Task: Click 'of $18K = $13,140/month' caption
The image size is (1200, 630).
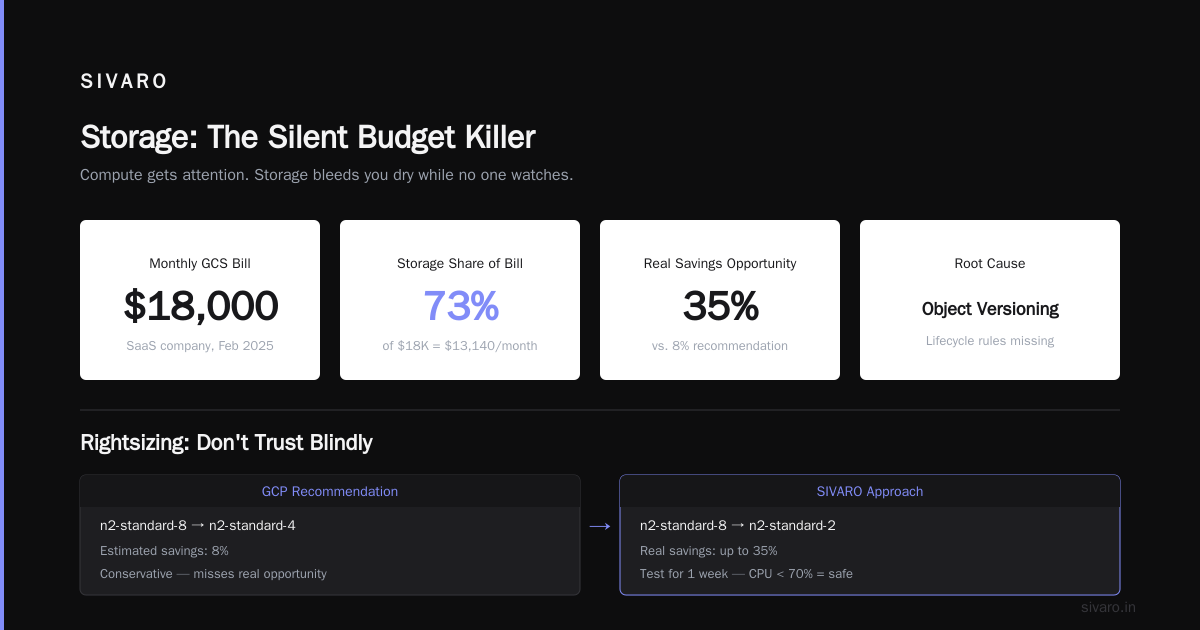Action: (460, 346)
